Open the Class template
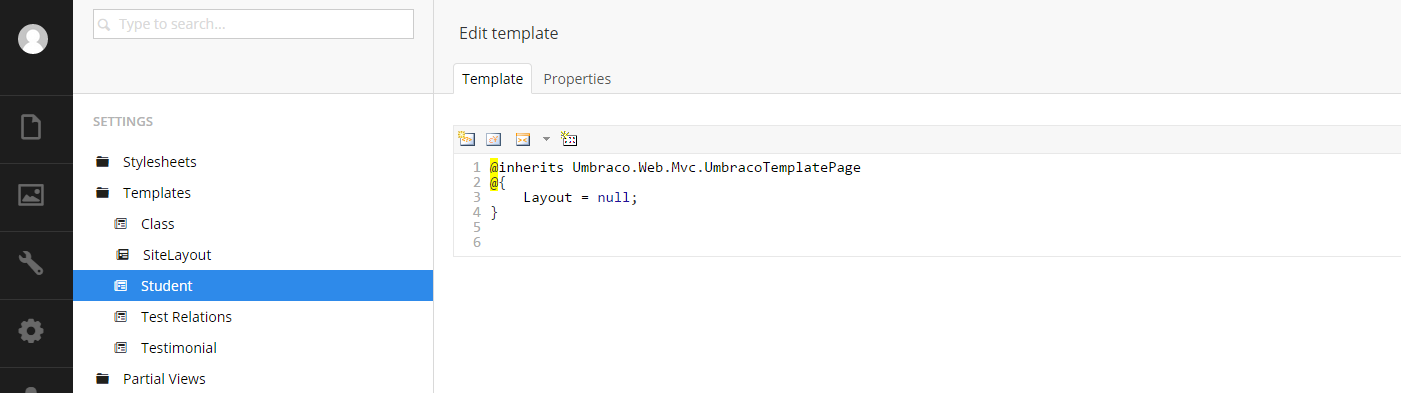 click(158, 224)
